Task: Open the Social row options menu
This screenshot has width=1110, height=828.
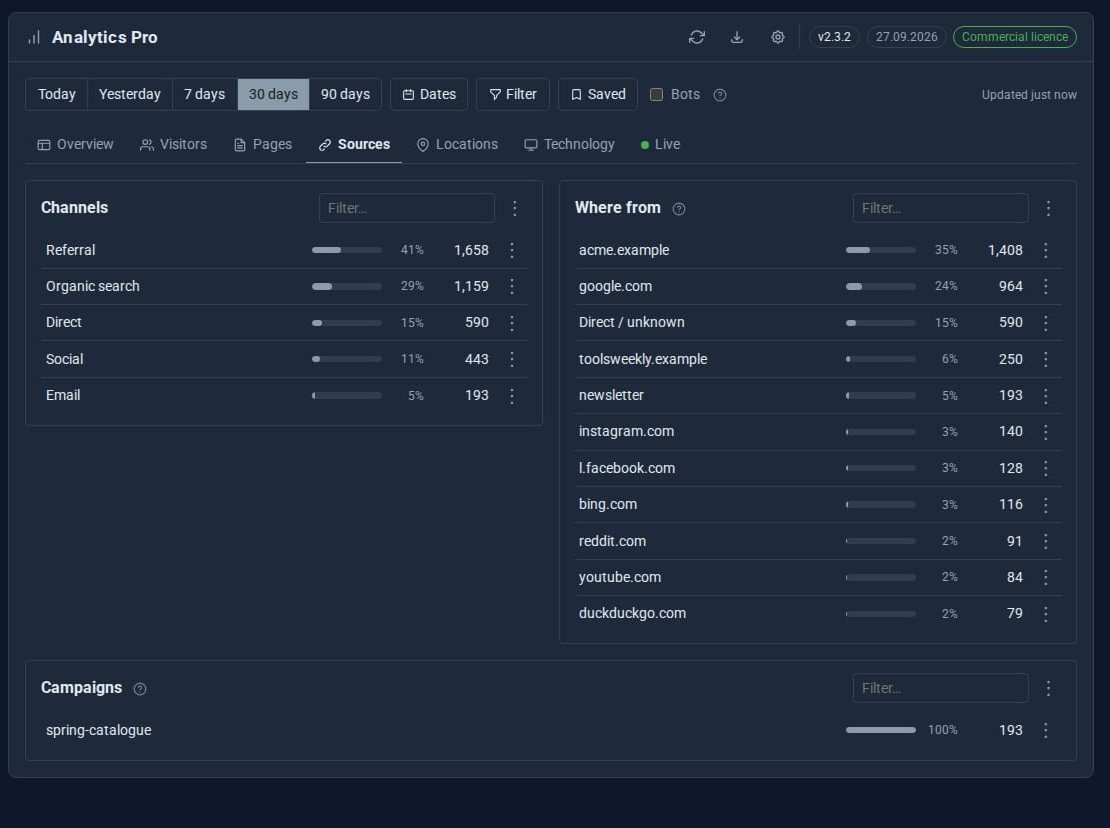Action: [x=512, y=359]
